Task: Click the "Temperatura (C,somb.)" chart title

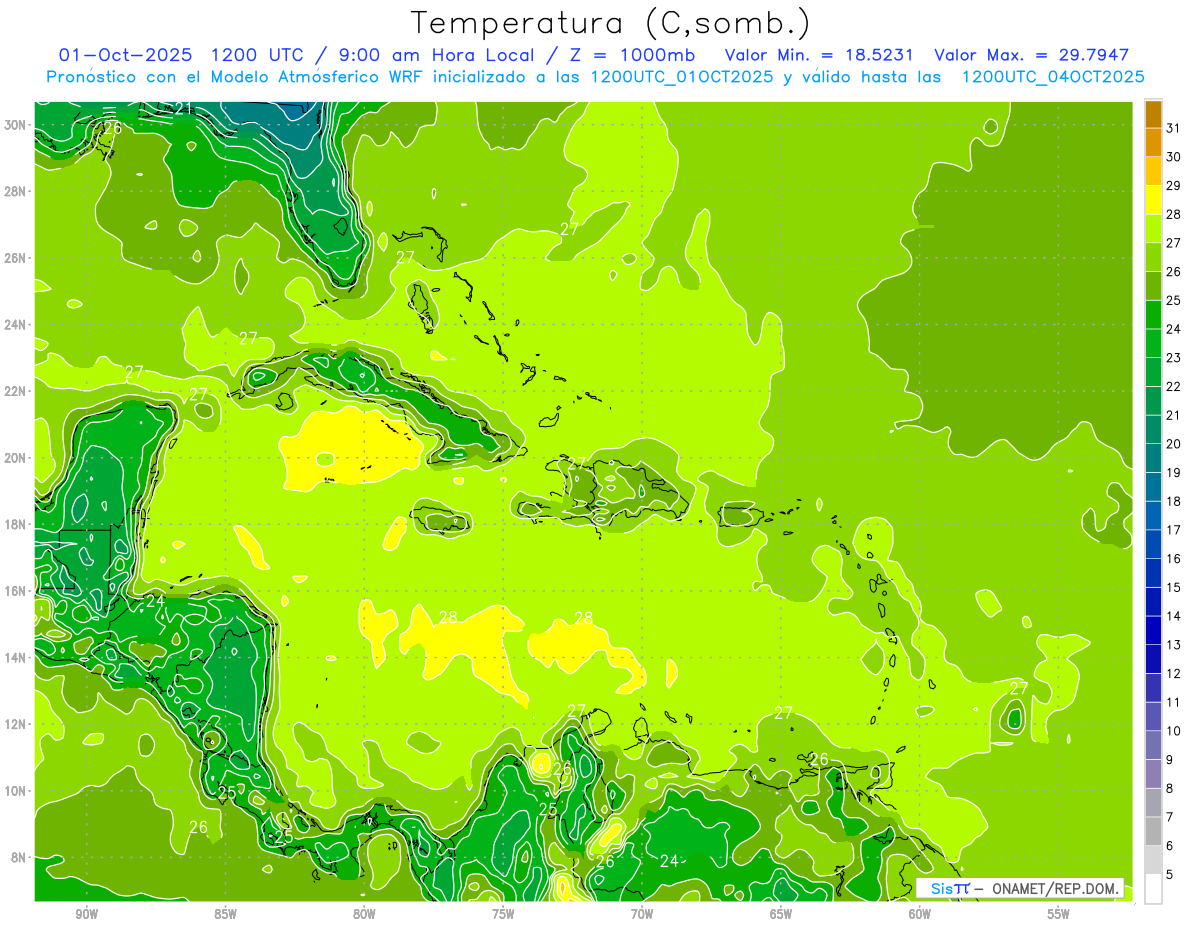Action: (x=611, y=23)
